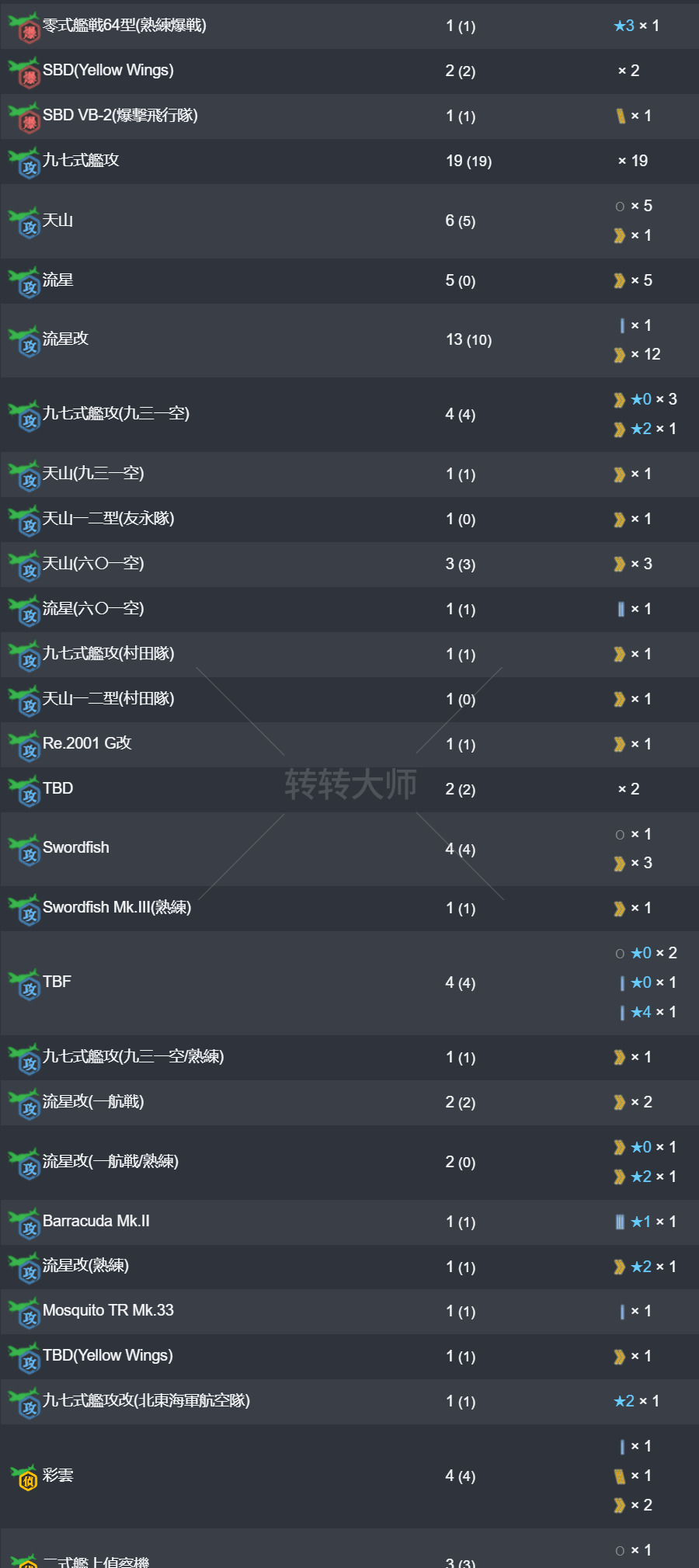699x1568 pixels.
Task: Click the 19 (19) count for 九七式艦攻
Action: 468,161
